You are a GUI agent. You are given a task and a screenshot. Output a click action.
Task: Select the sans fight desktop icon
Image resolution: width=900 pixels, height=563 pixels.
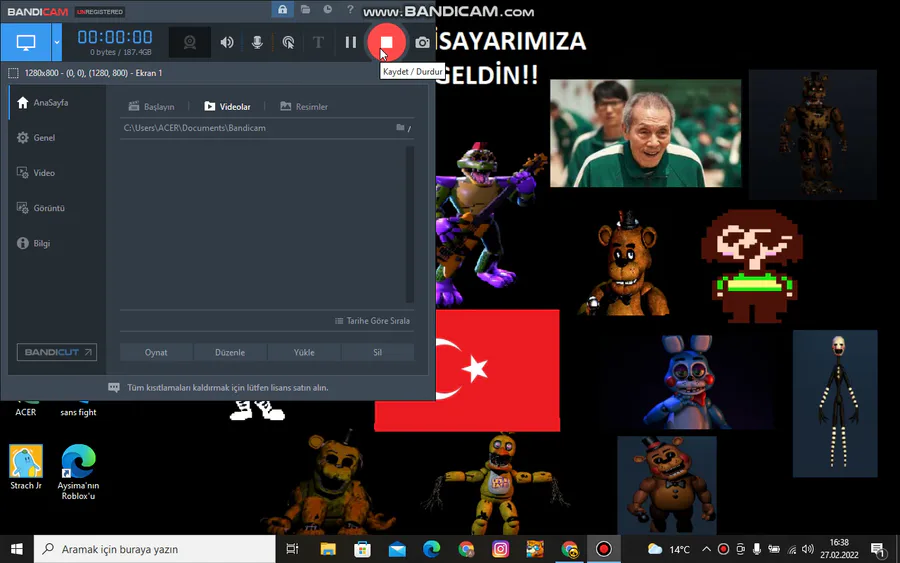coord(78,409)
